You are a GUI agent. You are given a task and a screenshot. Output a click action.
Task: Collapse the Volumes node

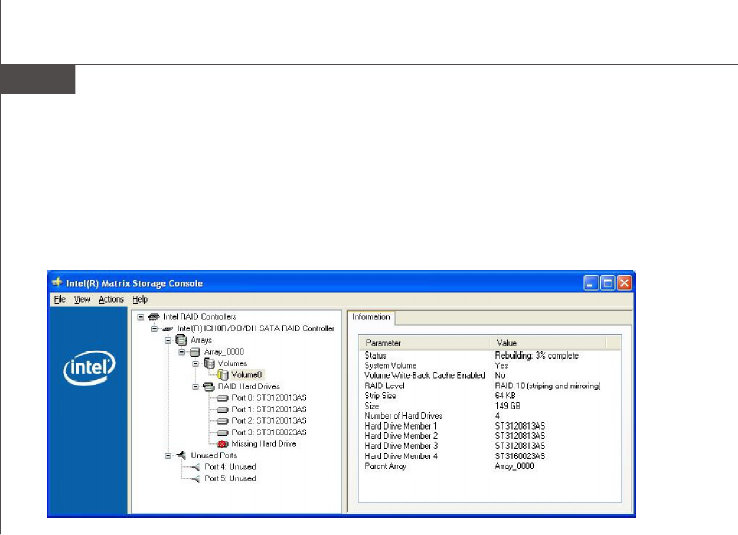coord(196,364)
